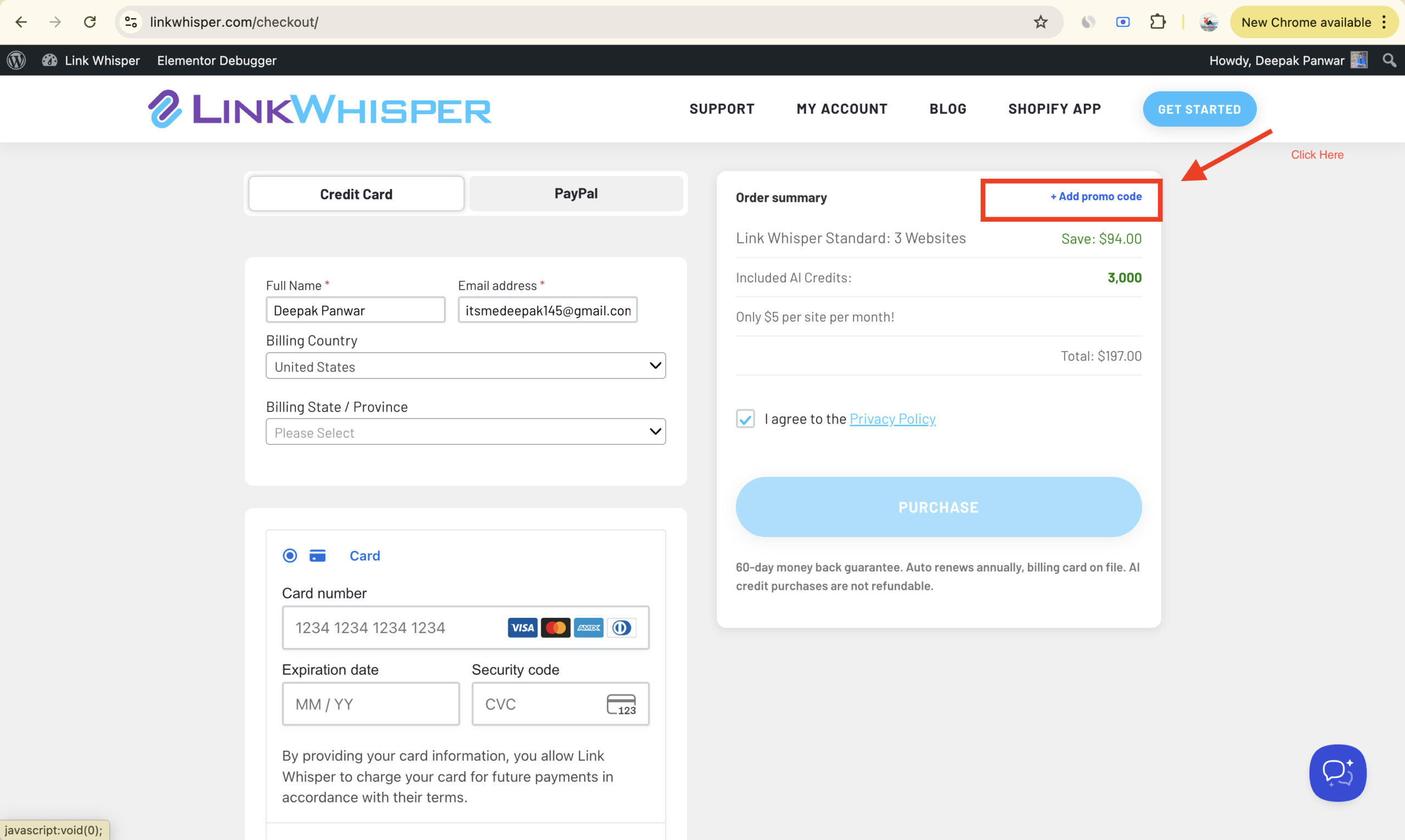Bookmark this page with star icon
Viewport: 1405px width, 840px height.
[1041, 22]
